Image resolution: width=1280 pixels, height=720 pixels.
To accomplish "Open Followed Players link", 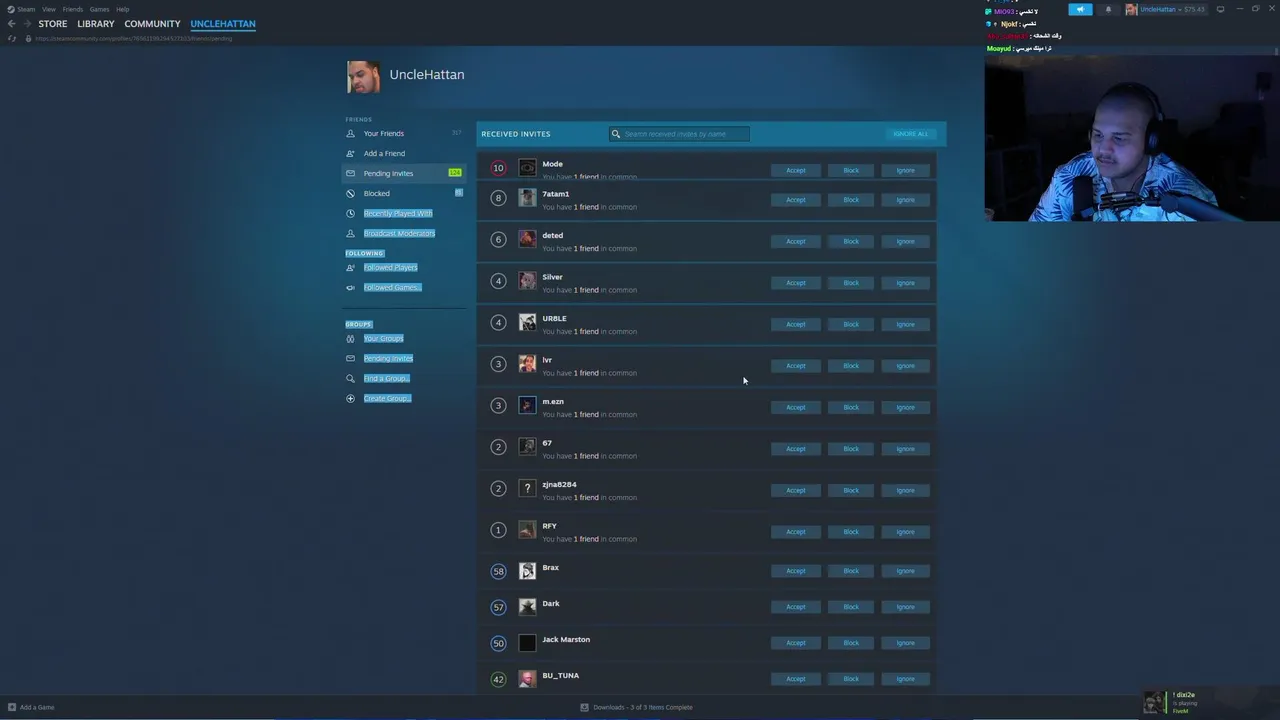I will point(390,267).
